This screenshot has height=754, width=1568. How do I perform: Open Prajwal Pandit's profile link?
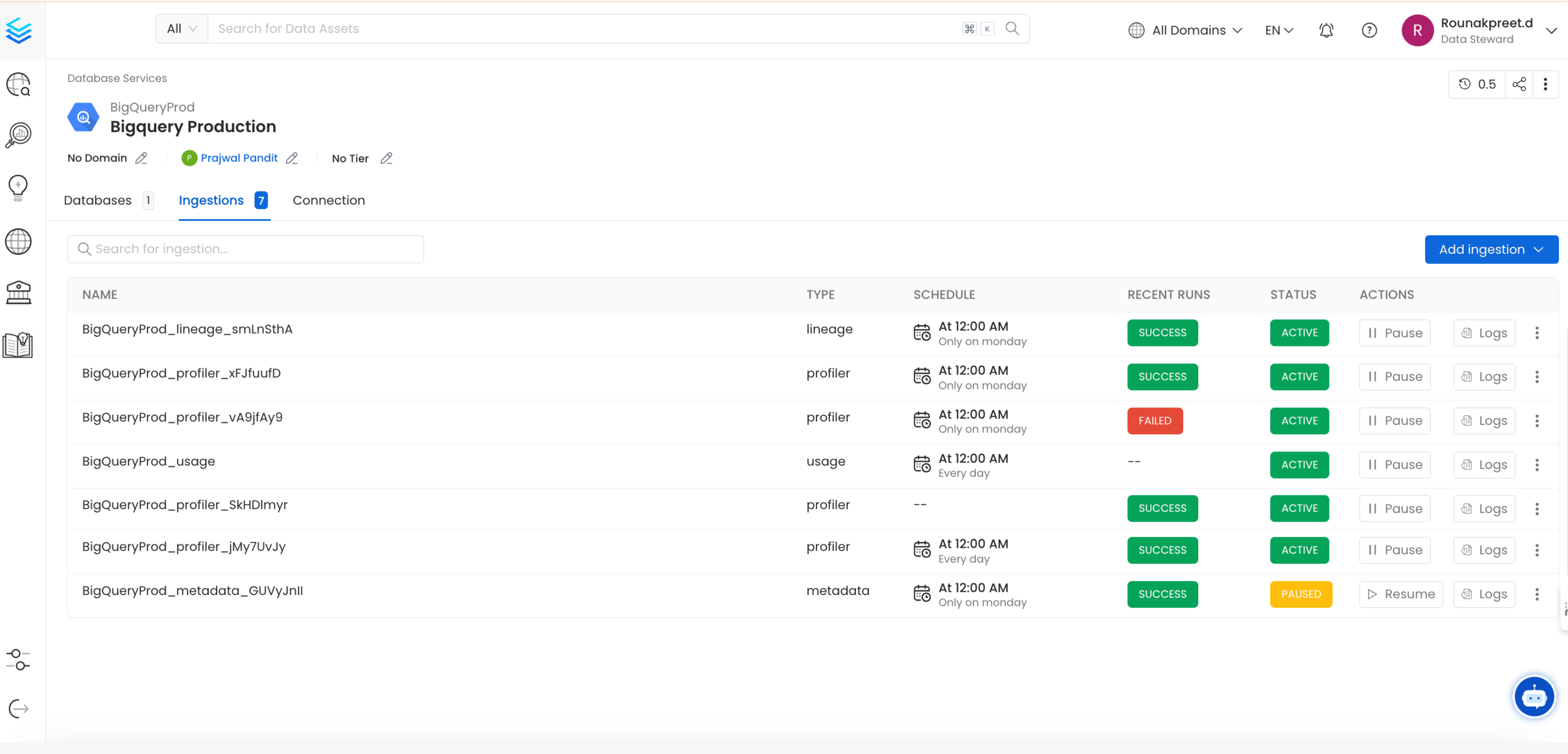(x=238, y=158)
